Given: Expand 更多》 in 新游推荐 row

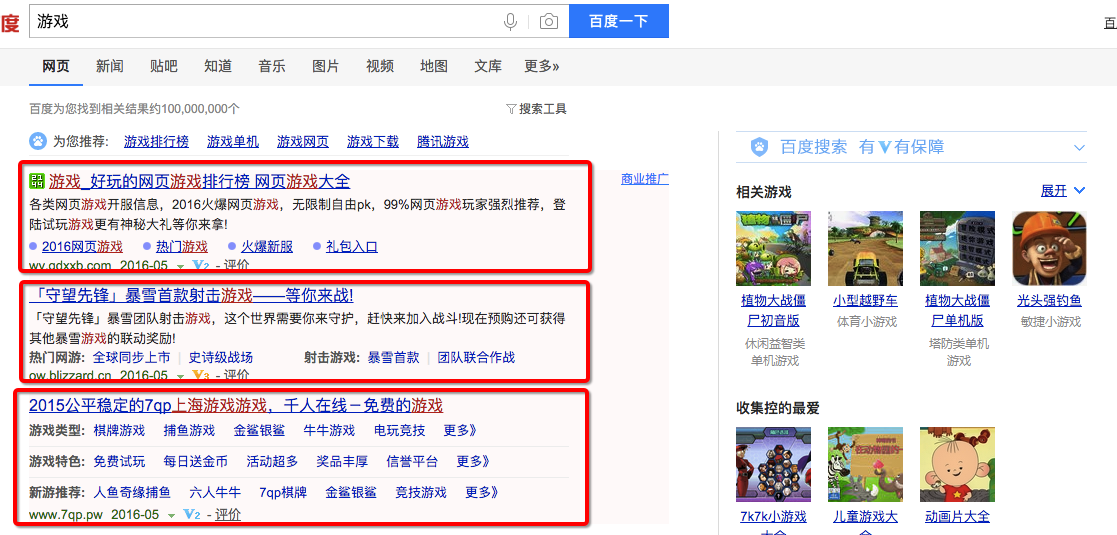Looking at the screenshot, I should (482, 492).
